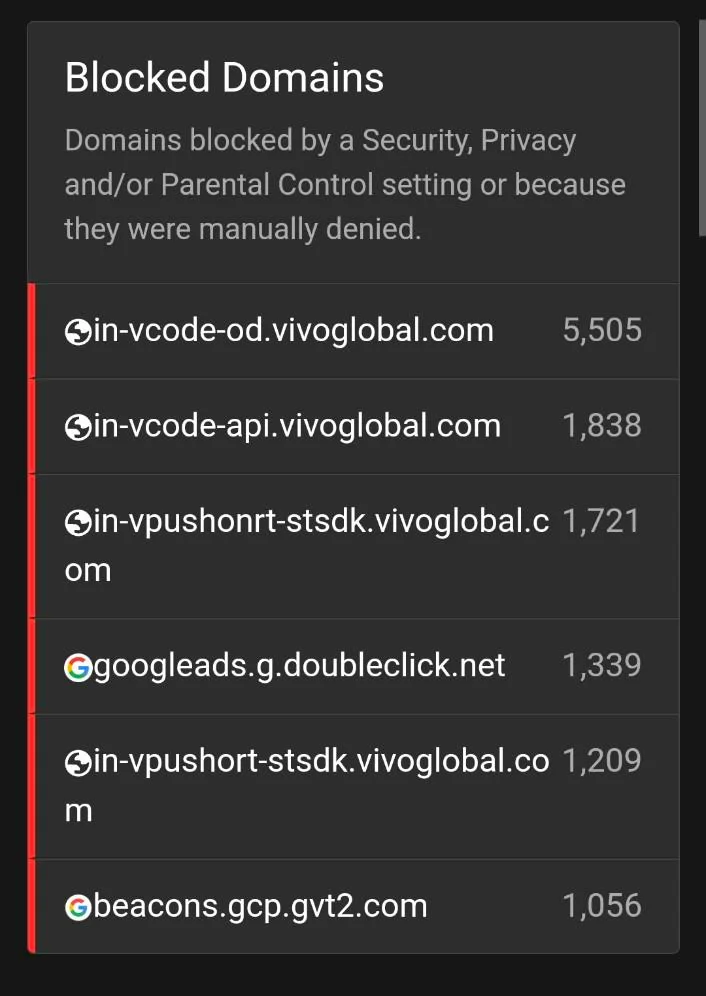
Task: Click the 1,721 blocked query count
Action: 601,521
